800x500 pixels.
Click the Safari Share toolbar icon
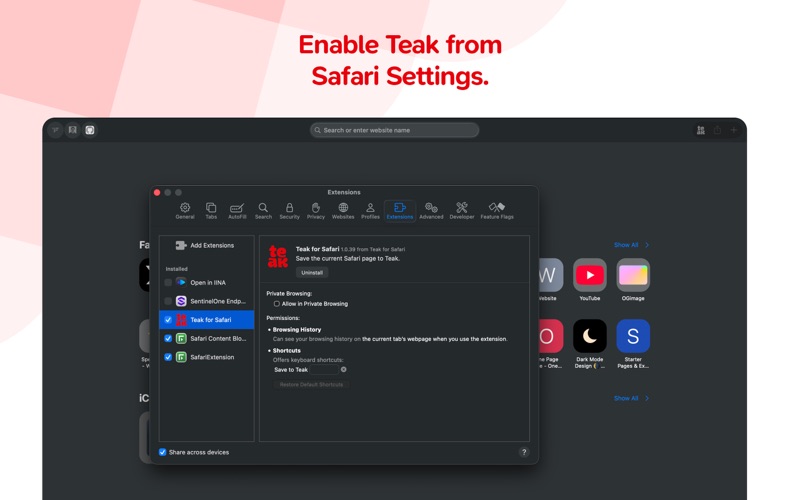[x=717, y=130]
